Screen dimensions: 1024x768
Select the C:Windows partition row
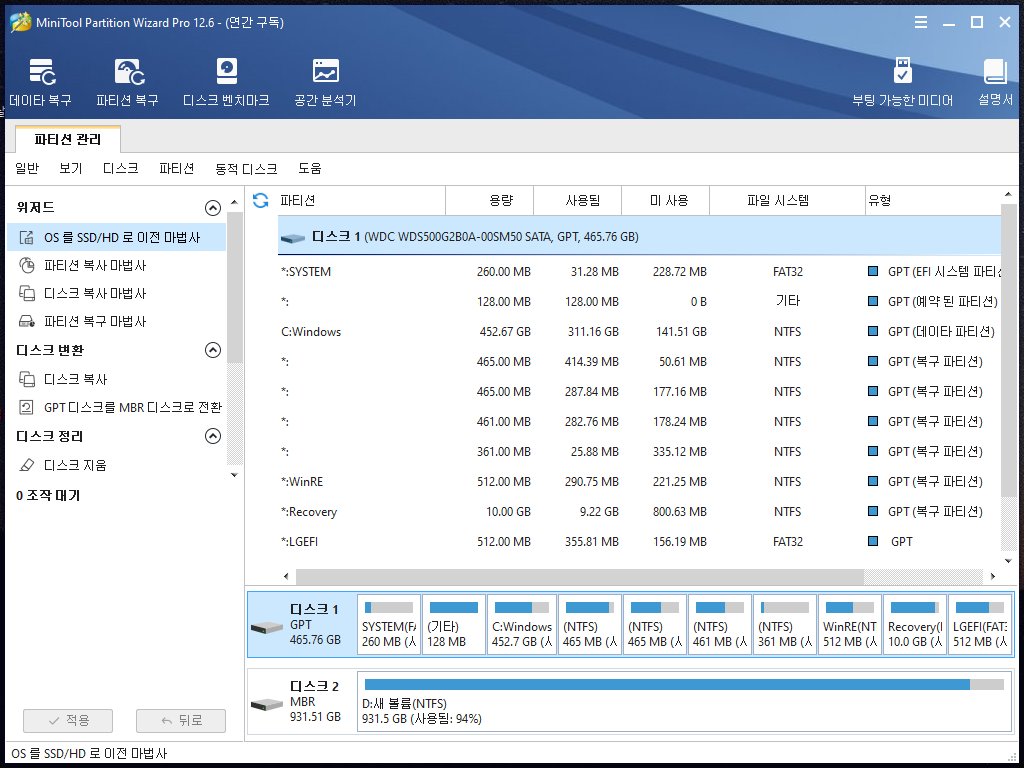639,332
